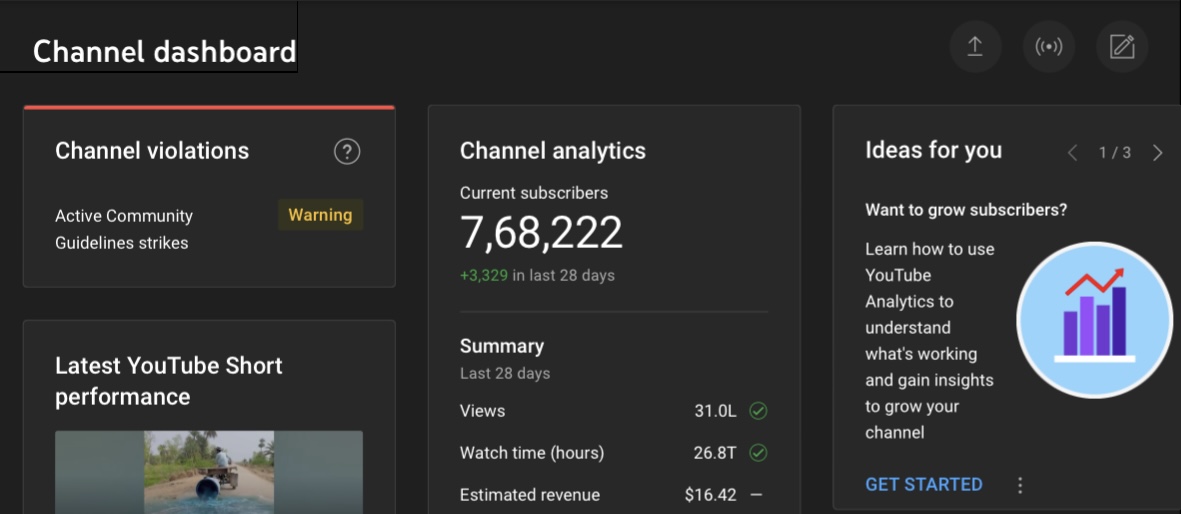The image size is (1181, 514).
Task: Click the Channel analytics title
Action: 553,151
